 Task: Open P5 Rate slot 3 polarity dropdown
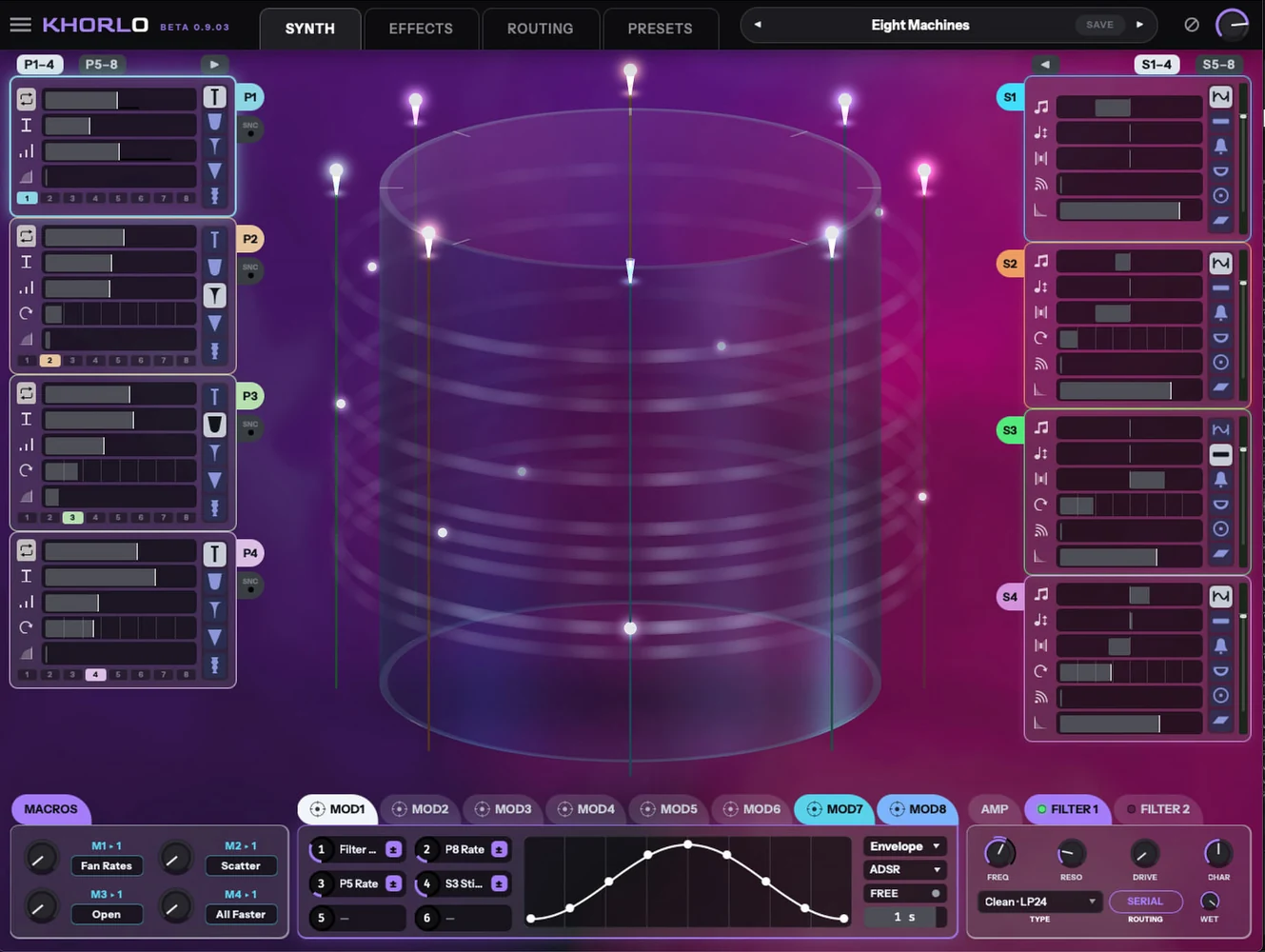tap(393, 883)
